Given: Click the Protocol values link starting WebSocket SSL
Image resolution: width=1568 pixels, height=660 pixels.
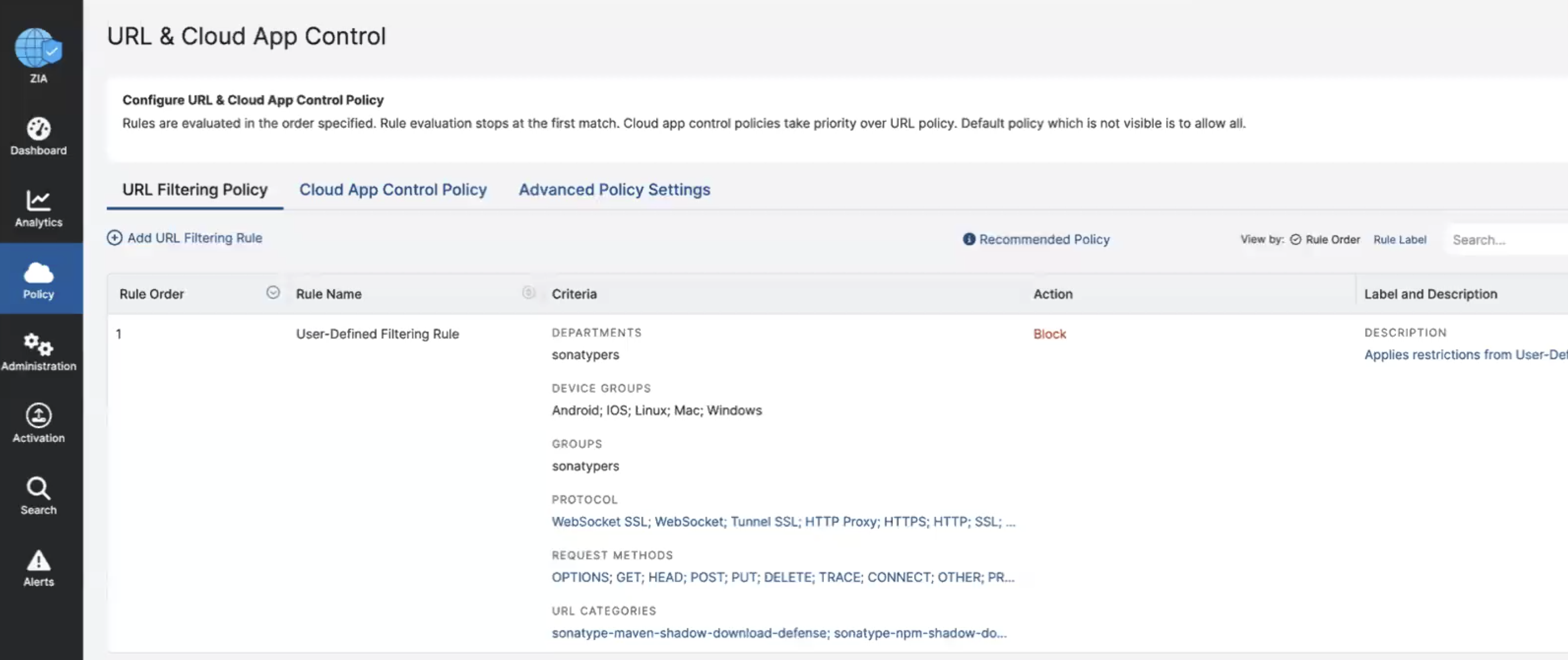Looking at the screenshot, I should [x=783, y=522].
